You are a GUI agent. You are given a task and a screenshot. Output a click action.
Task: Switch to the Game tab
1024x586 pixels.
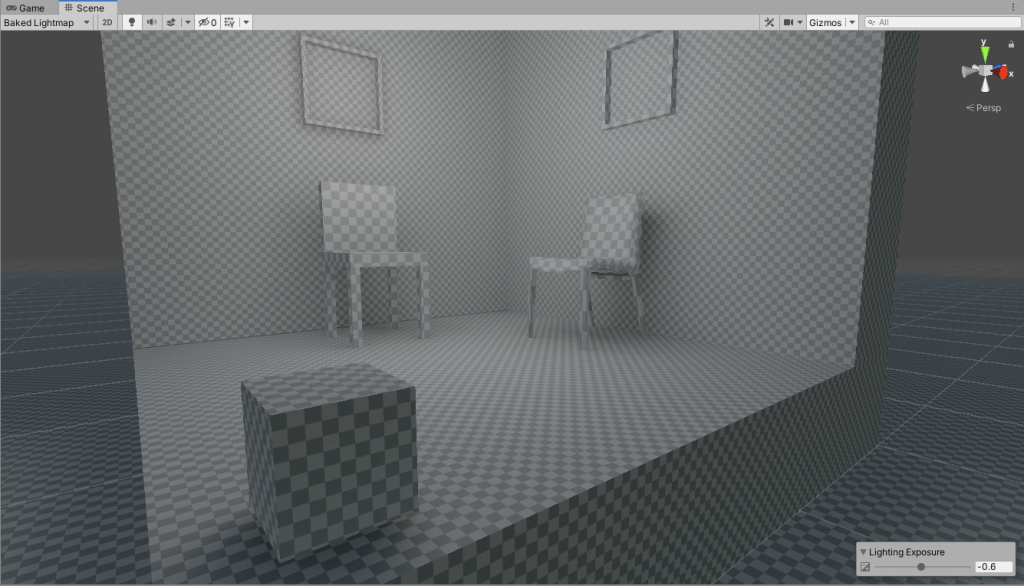26,7
